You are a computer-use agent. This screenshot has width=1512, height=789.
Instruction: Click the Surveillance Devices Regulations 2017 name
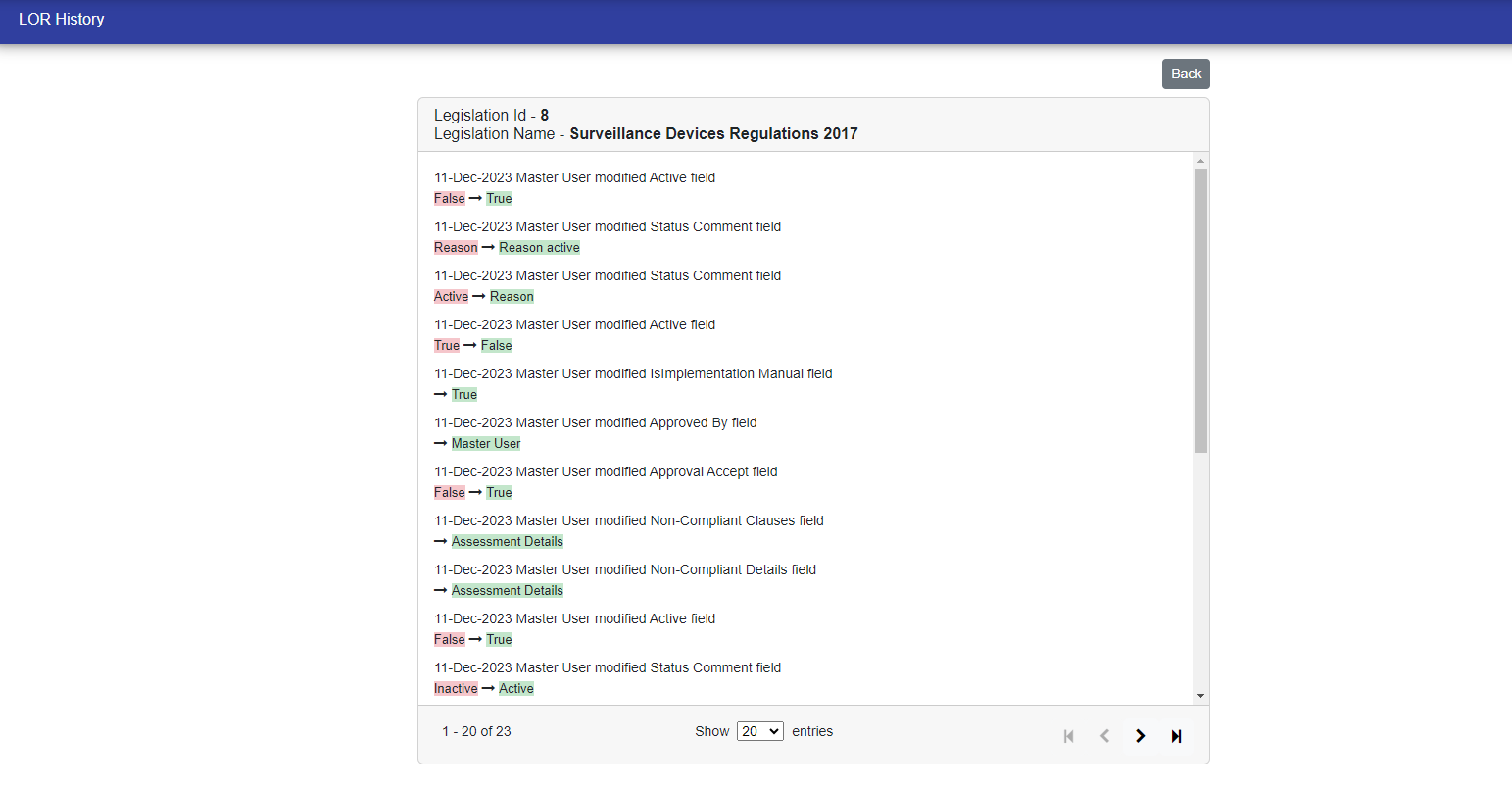[x=713, y=134]
